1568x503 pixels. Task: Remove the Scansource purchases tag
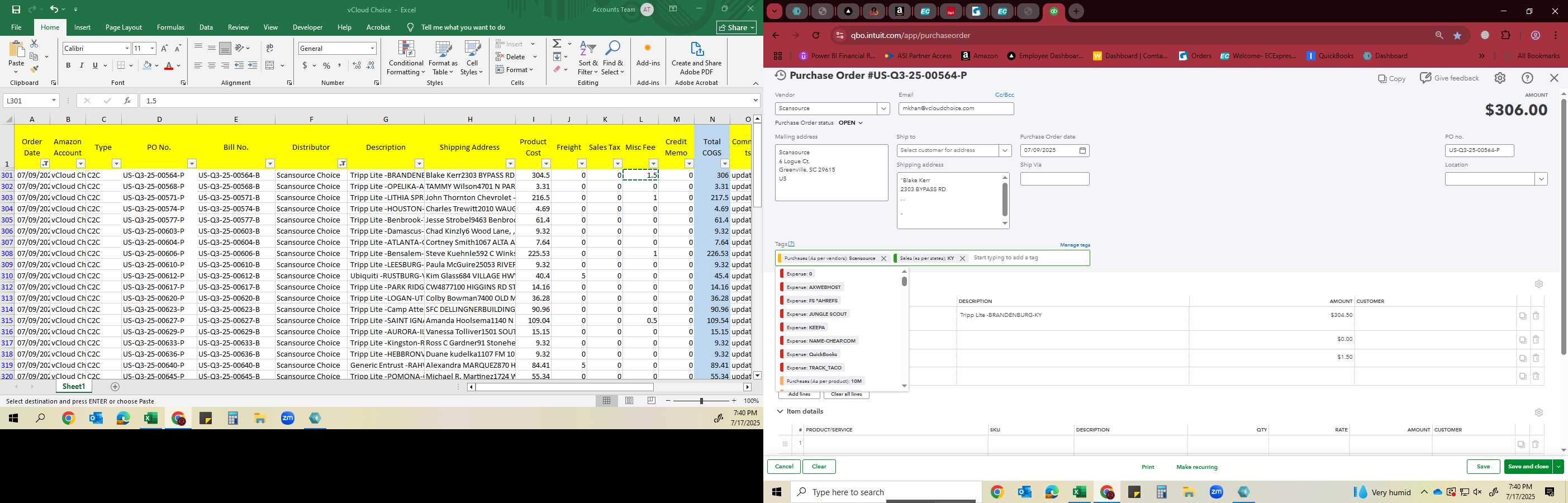(884, 258)
